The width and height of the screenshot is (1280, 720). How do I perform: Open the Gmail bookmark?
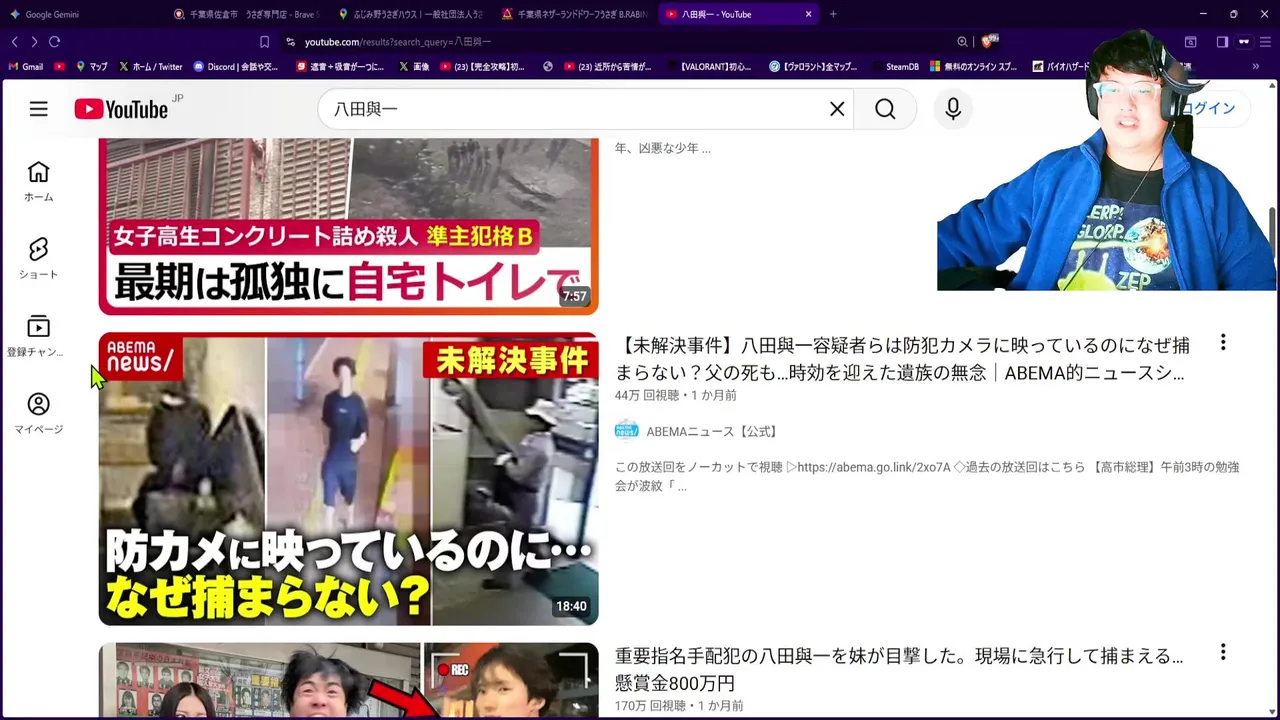click(x=25, y=67)
